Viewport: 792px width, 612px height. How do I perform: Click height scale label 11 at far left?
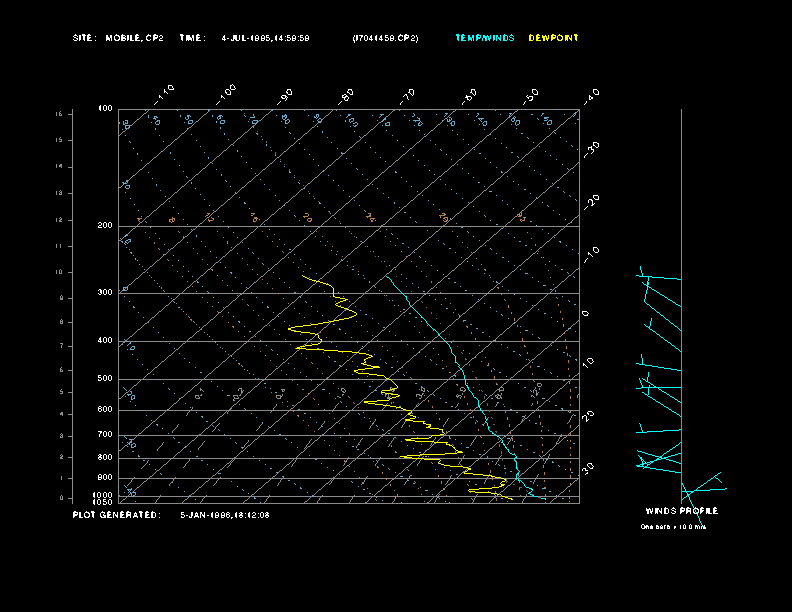click(x=59, y=246)
